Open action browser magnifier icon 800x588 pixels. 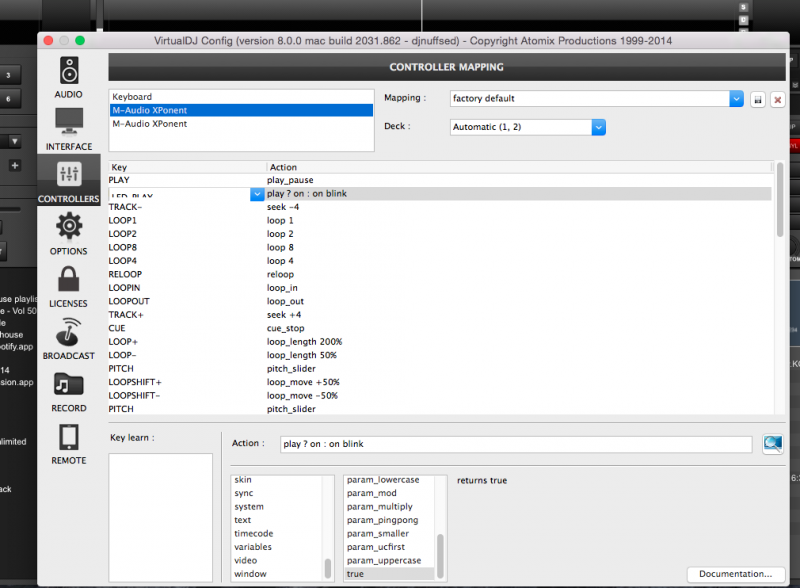[772, 444]
